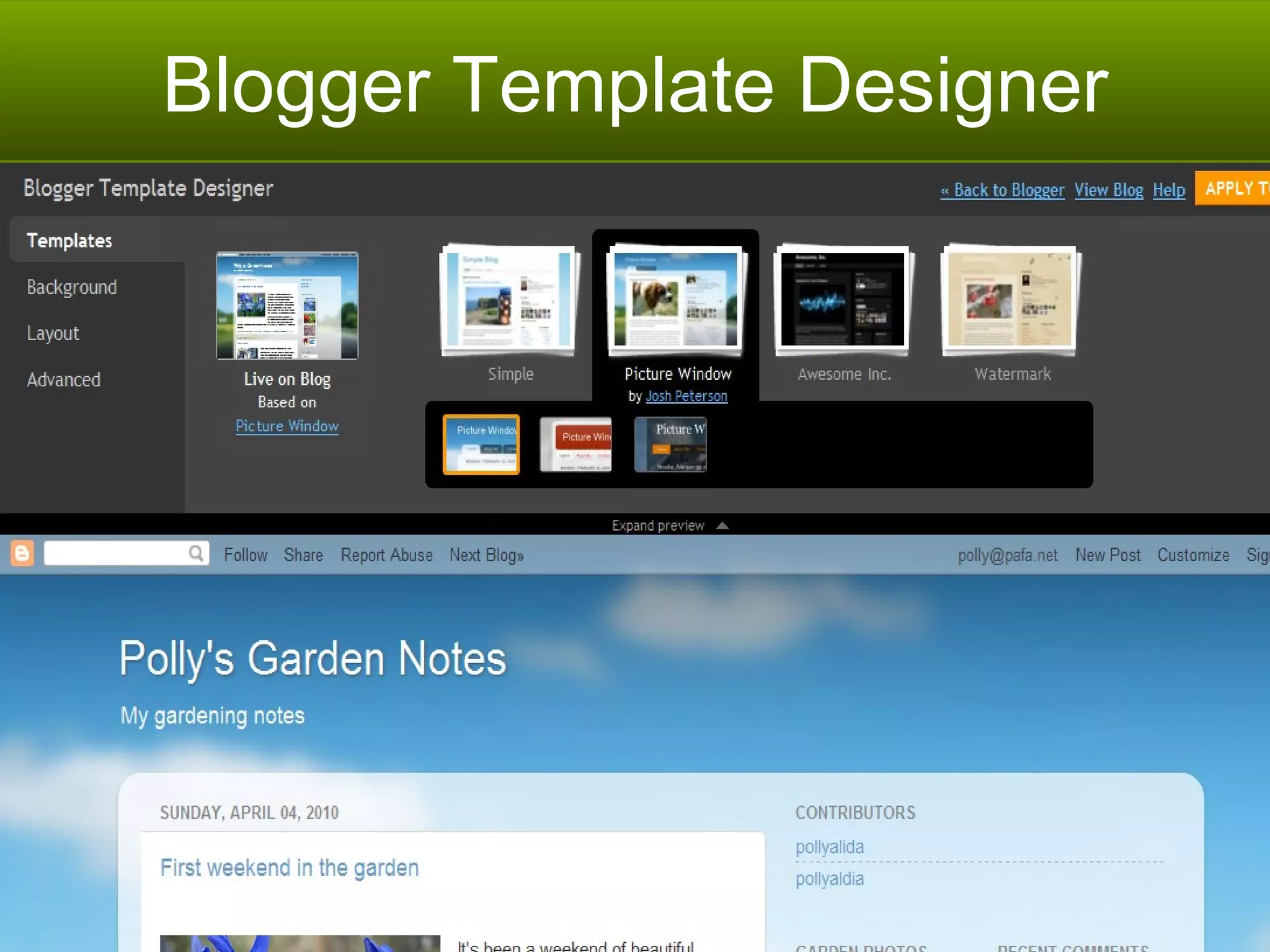Click the pollyaldia contributor link
The height and width of the screenshot is (952, 1270).
(x=830, y=879)
